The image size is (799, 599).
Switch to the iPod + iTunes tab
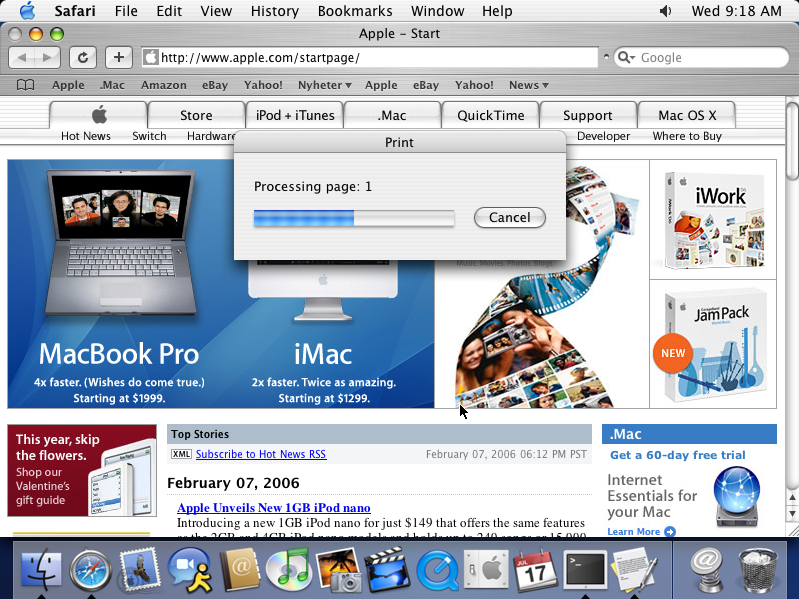tap(295, 115)
